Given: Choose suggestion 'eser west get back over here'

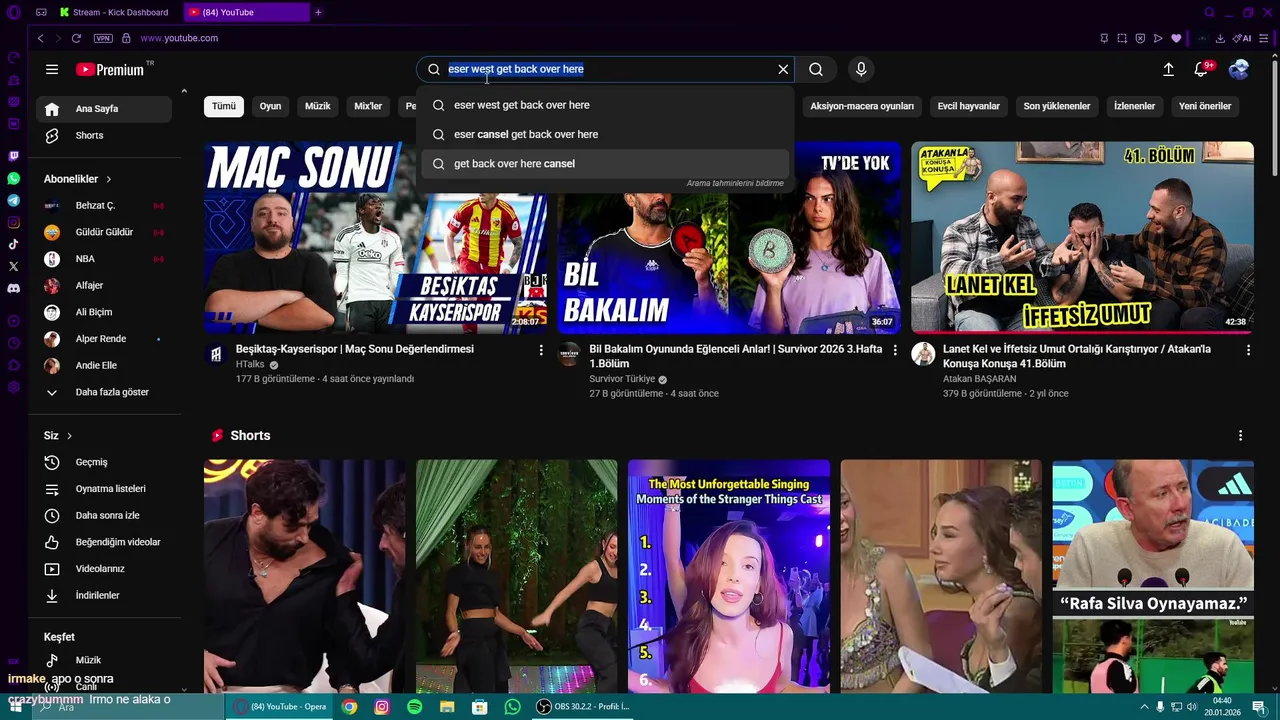Looking at the screenshot, I should pos(606,105).
